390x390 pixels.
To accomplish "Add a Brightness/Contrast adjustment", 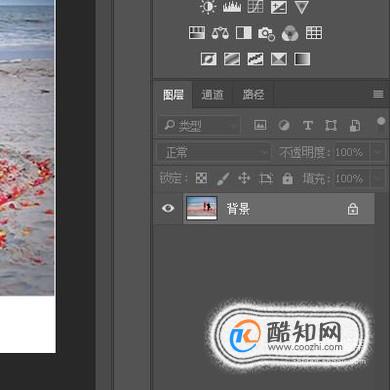I will pos(208,7).
